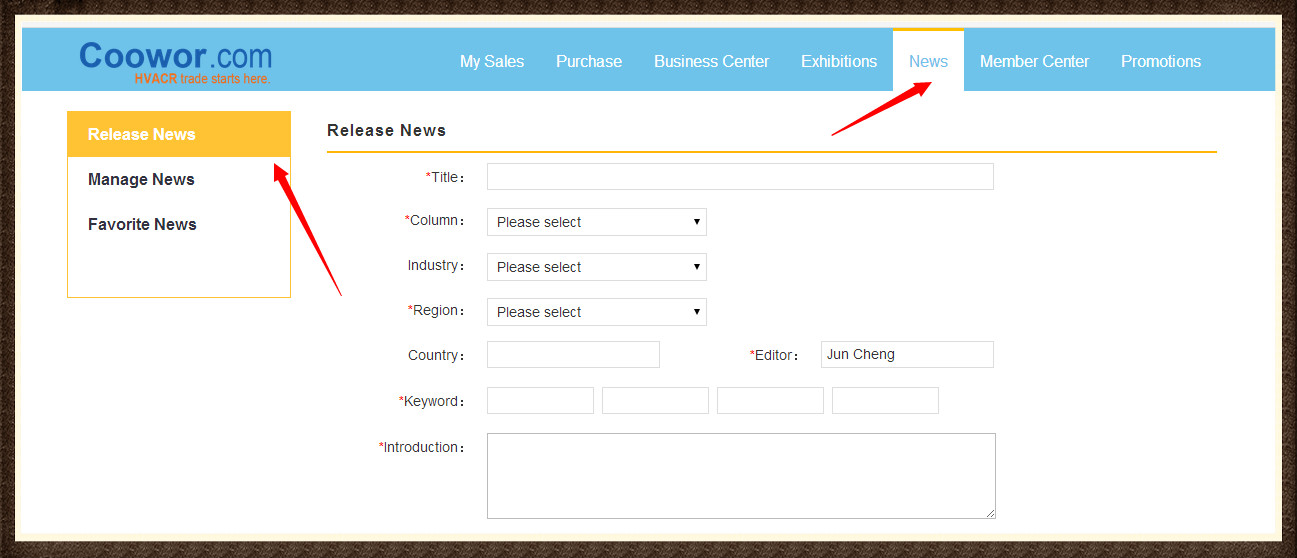The width and height of the screenshot is (1297, 558).
Task: Go to the Purchase tab
Action: click(588, 61)
